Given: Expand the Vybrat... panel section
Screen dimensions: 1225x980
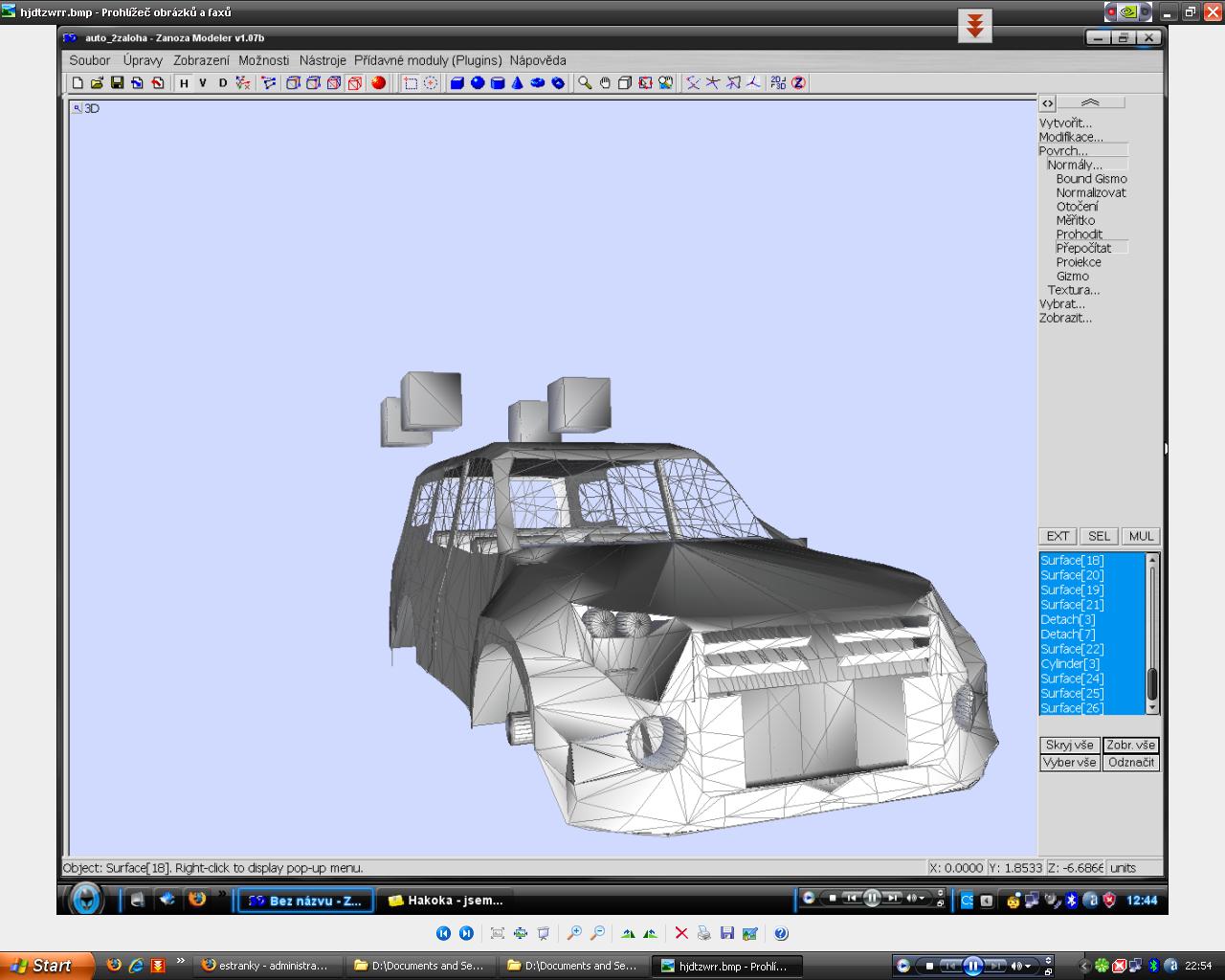Looking at the screenshot, I should click(1062, 304).
